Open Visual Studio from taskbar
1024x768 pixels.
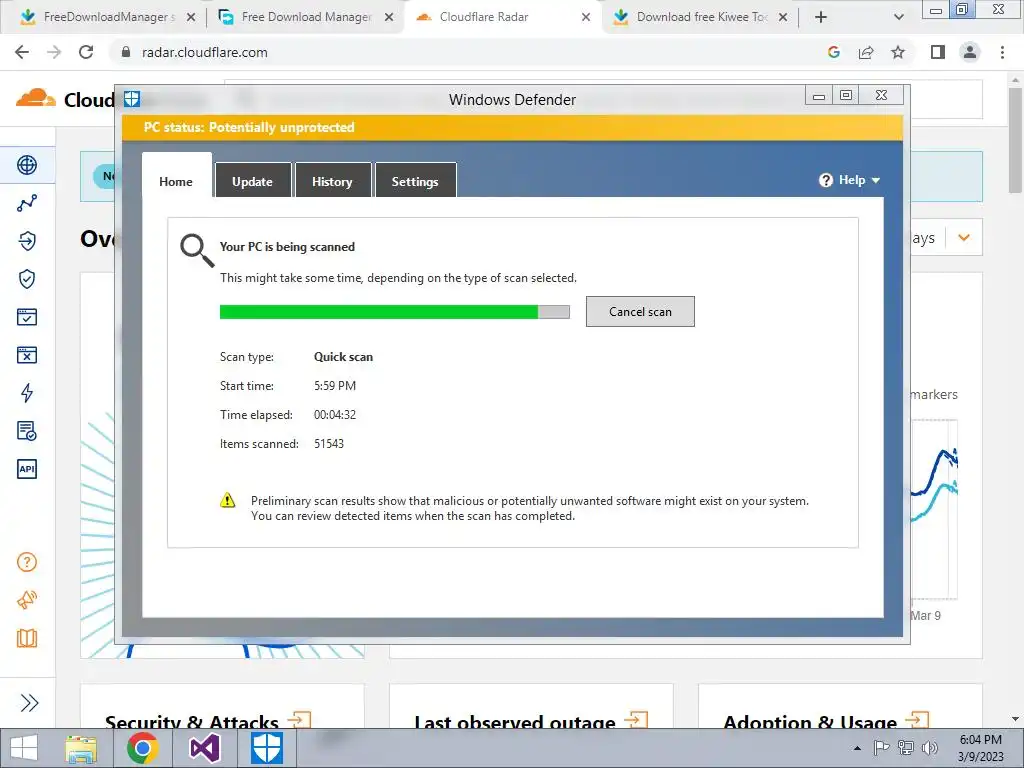(x=204, y=748)
